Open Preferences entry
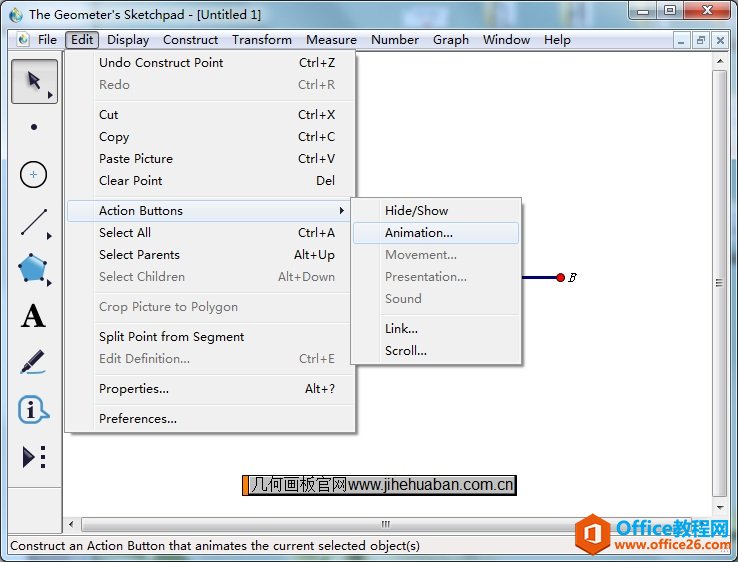 pos(210,418)
